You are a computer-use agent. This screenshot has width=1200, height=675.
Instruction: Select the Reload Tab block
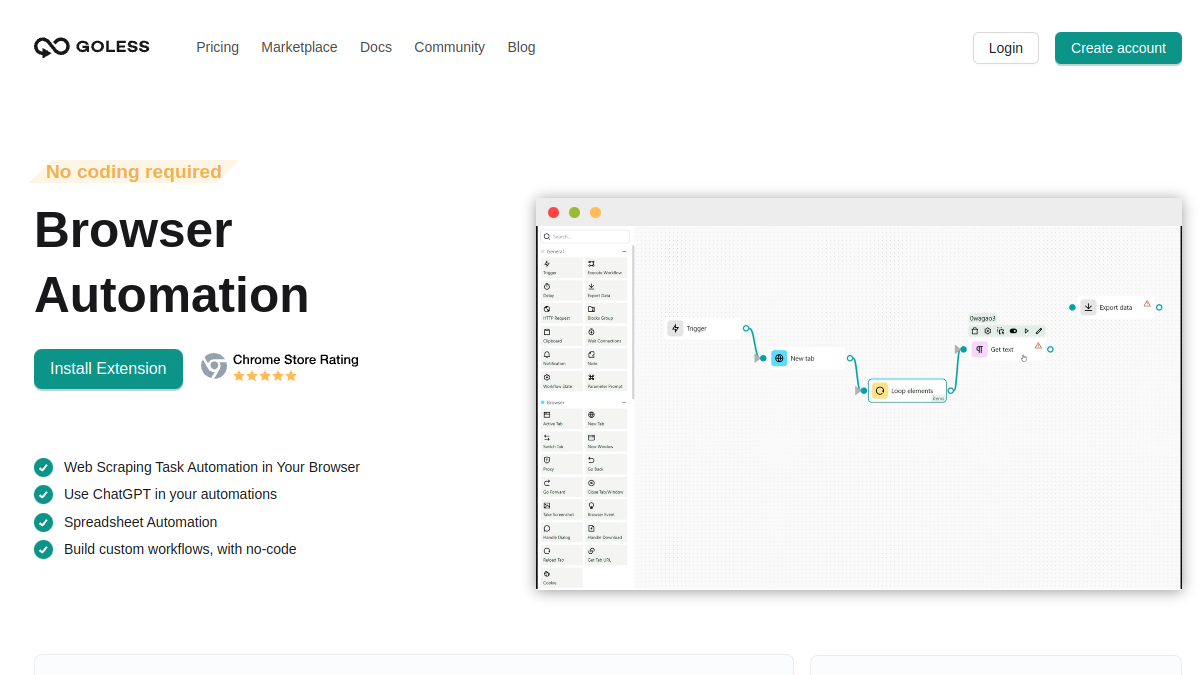pyautogui.click(x=561, y=555)
